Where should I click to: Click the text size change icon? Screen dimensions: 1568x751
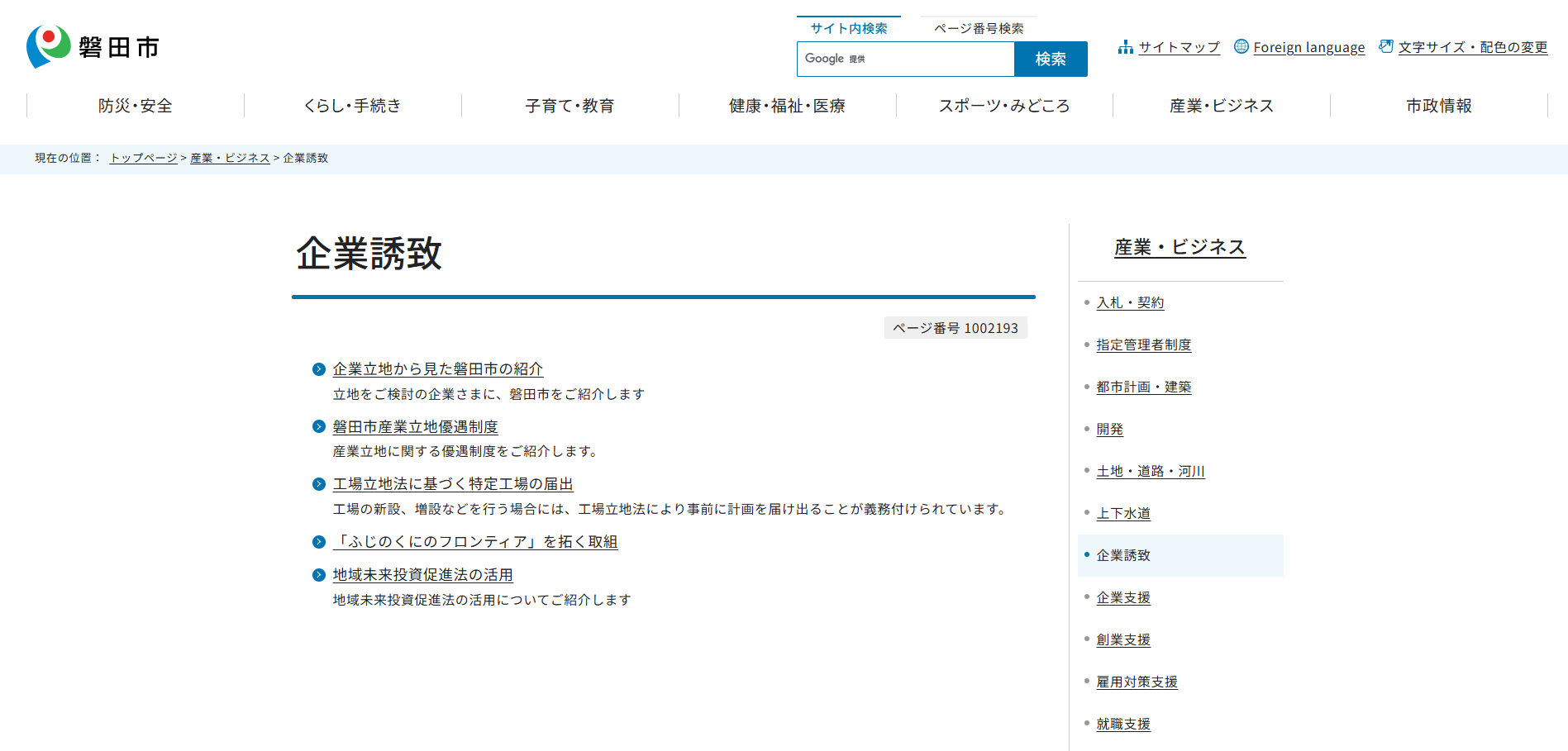(x=1385, y=46)
